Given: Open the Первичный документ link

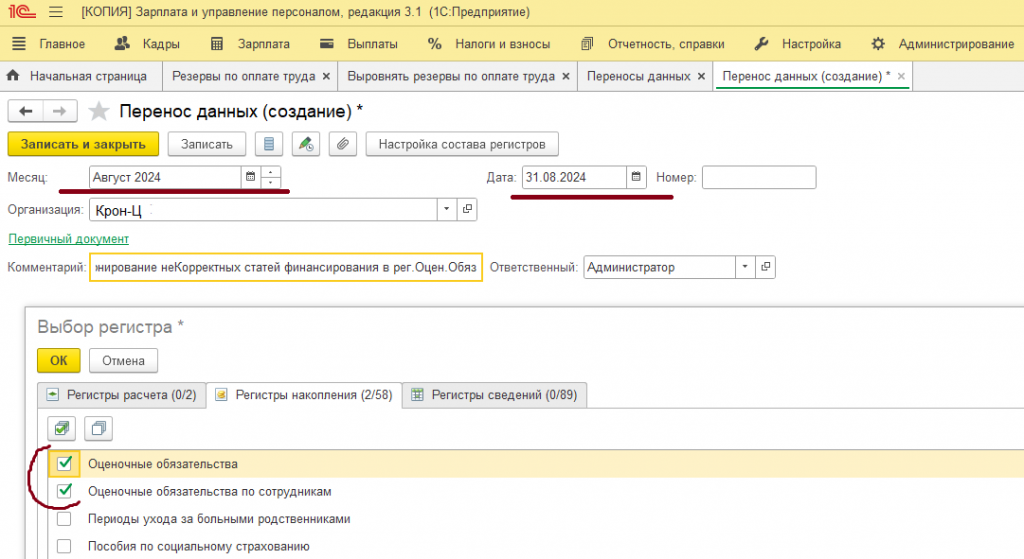Looking at the screenshot, I should 69,239.
